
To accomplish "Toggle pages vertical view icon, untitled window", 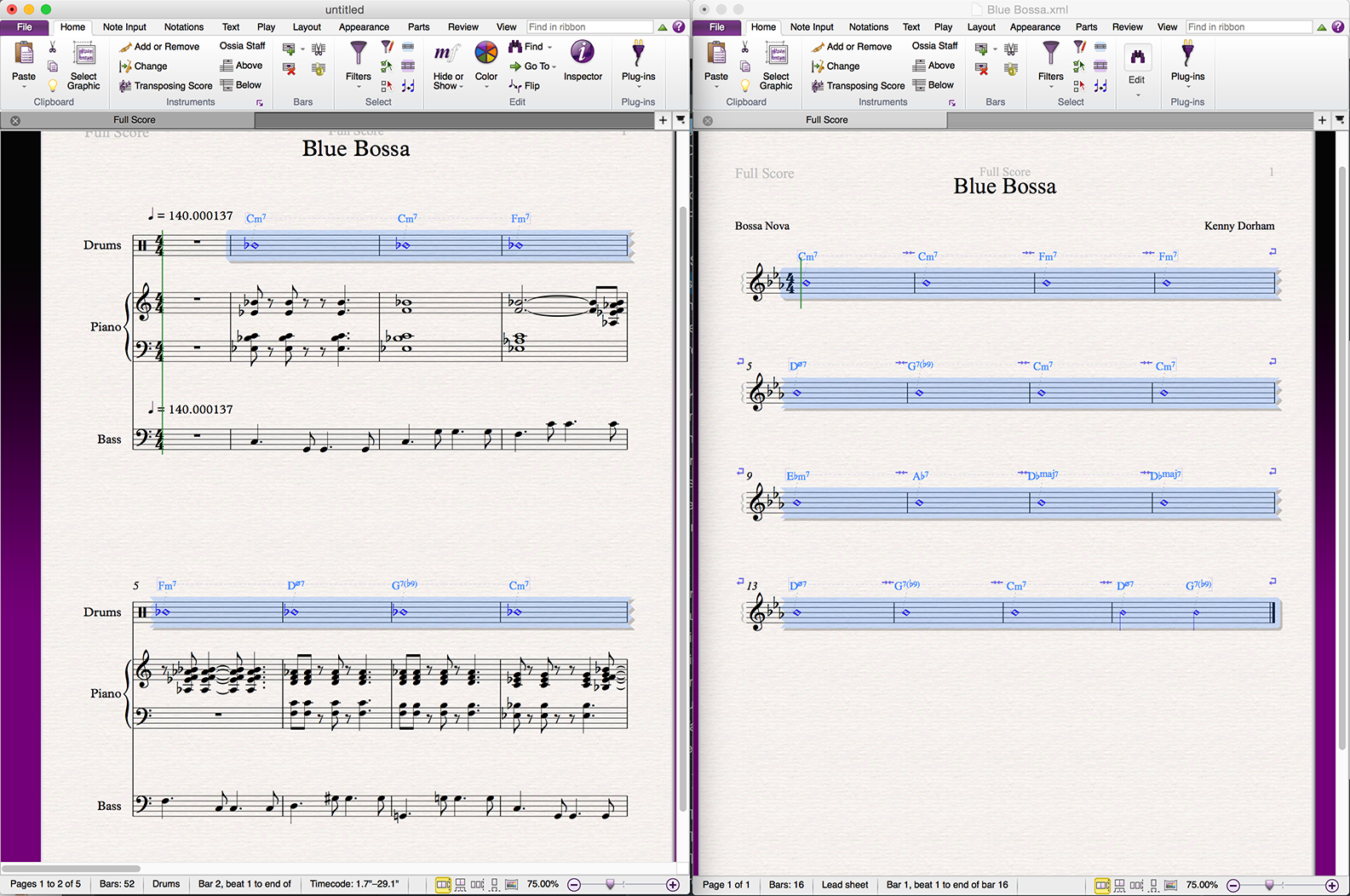I will [495, 885].
